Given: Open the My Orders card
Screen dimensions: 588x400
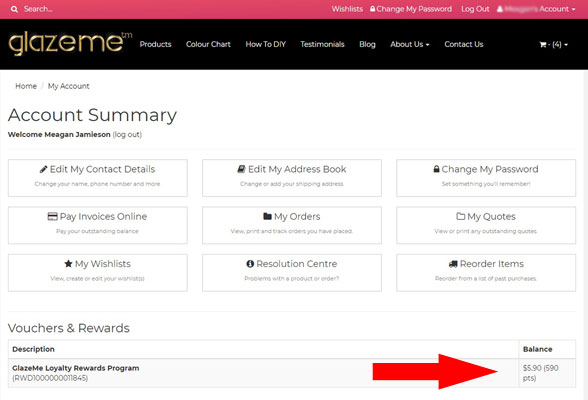Looking at the screenshot, I should [292, 225].
